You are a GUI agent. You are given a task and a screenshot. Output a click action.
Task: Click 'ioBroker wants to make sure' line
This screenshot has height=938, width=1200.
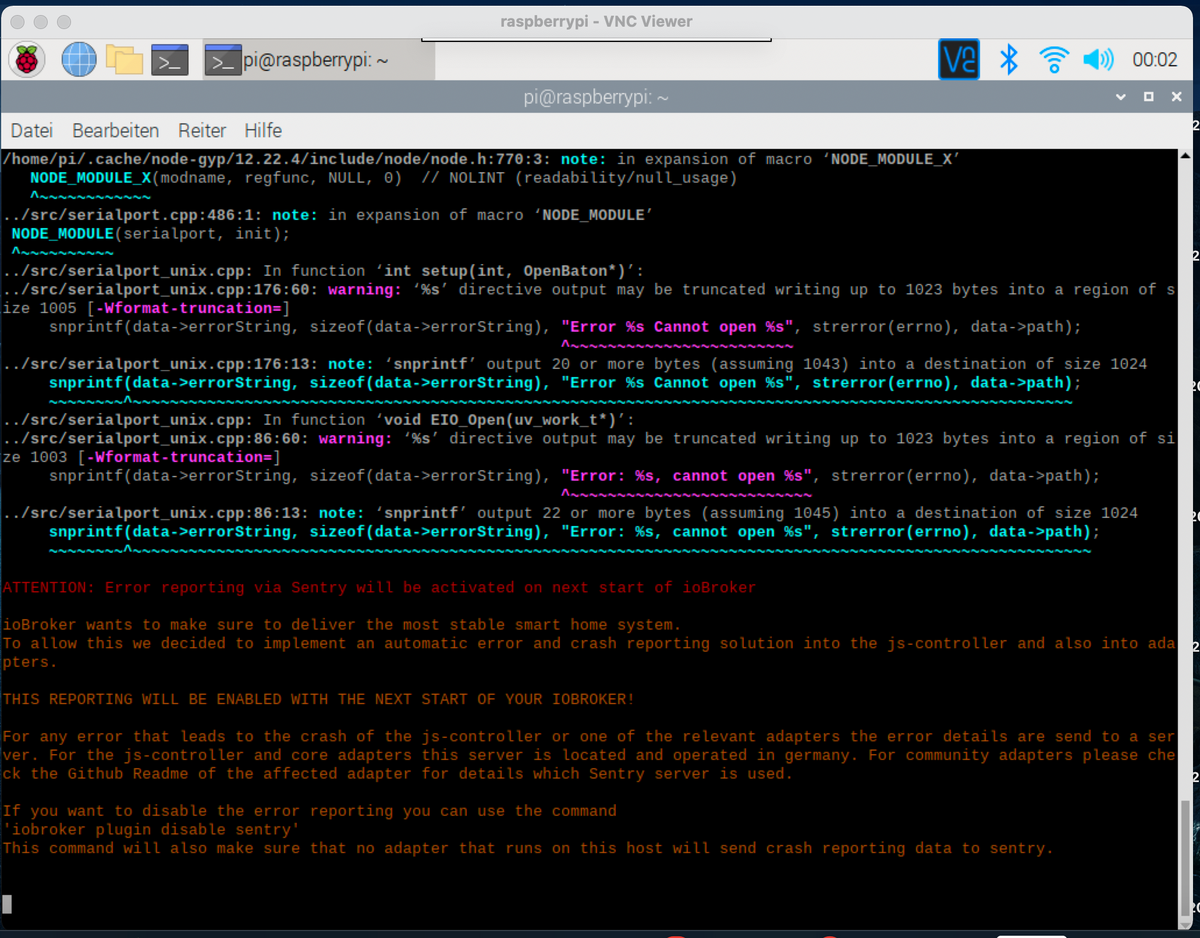pos(341,625)
